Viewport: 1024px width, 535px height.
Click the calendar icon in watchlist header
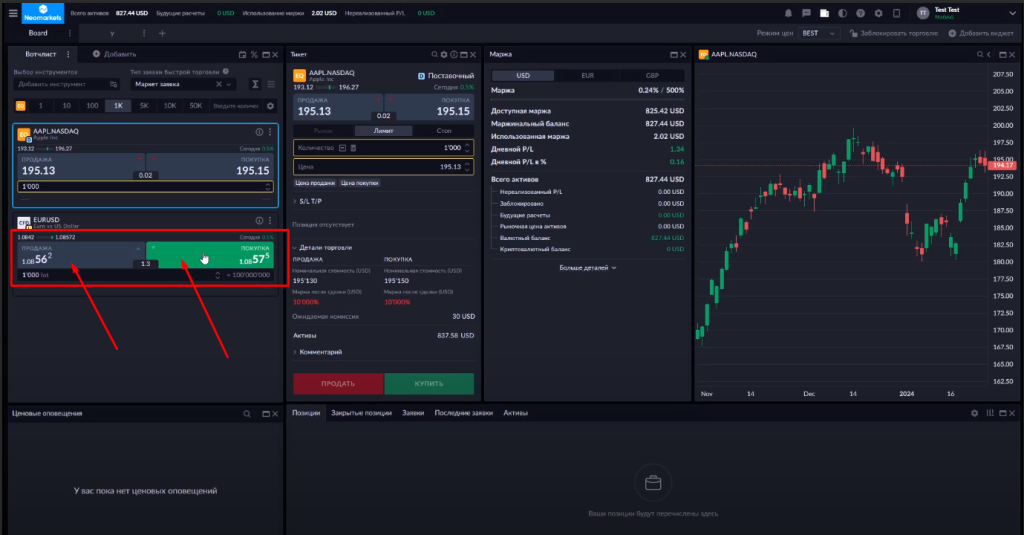pyautogui.click(x=242, y=55)
